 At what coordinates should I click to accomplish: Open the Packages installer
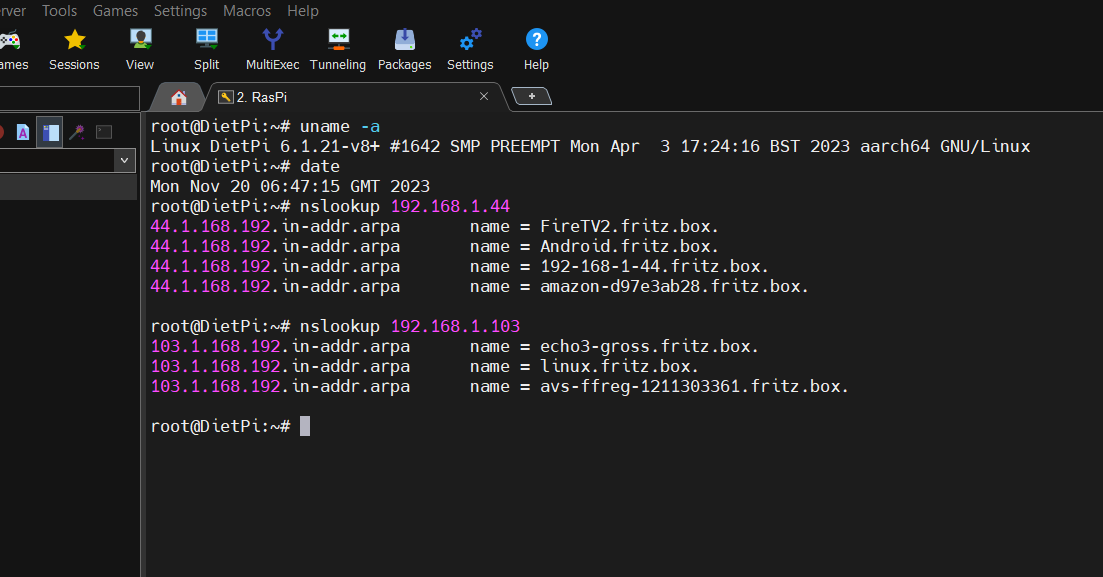click(x=404, y=45)
